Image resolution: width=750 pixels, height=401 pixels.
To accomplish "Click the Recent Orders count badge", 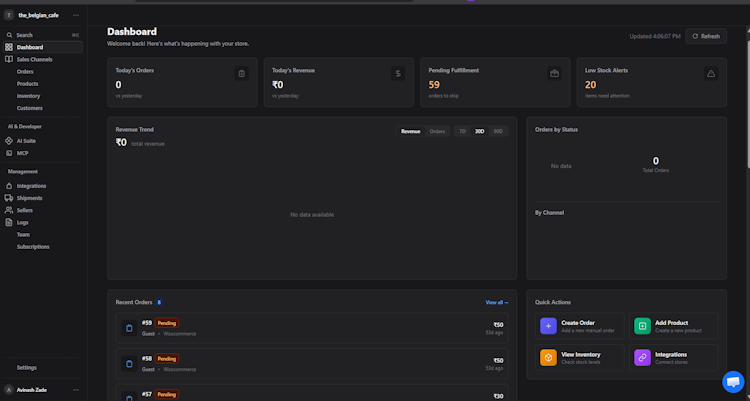I will coord(159,302).
